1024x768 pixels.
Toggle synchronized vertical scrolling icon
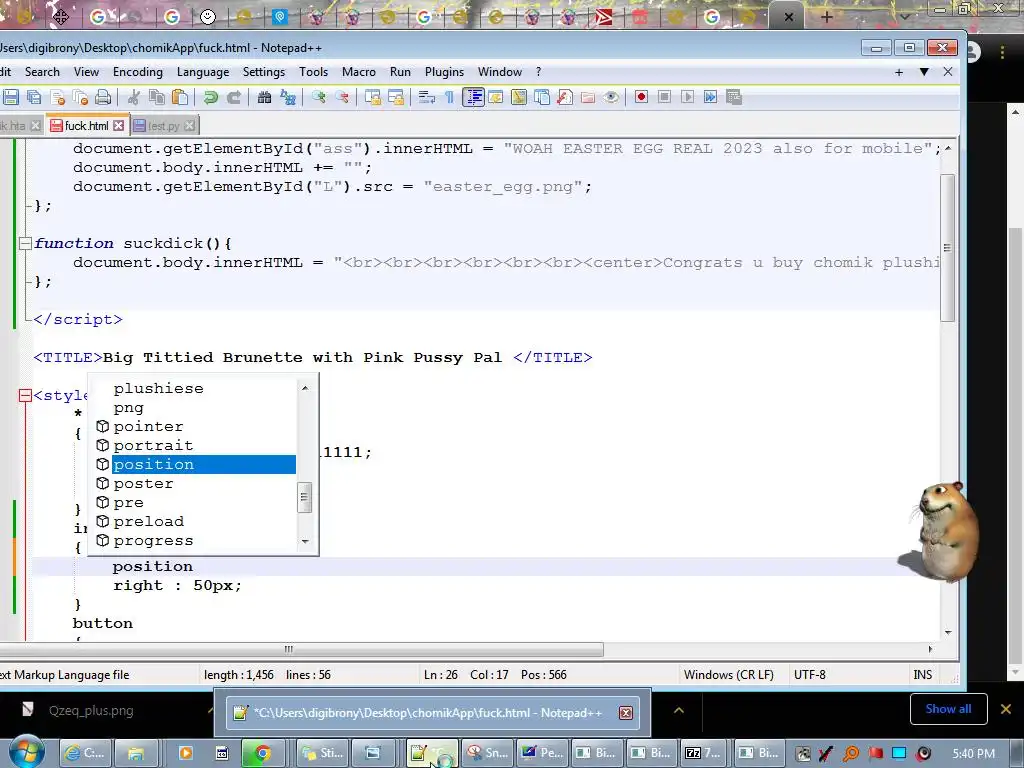click(x=373, y=97)
